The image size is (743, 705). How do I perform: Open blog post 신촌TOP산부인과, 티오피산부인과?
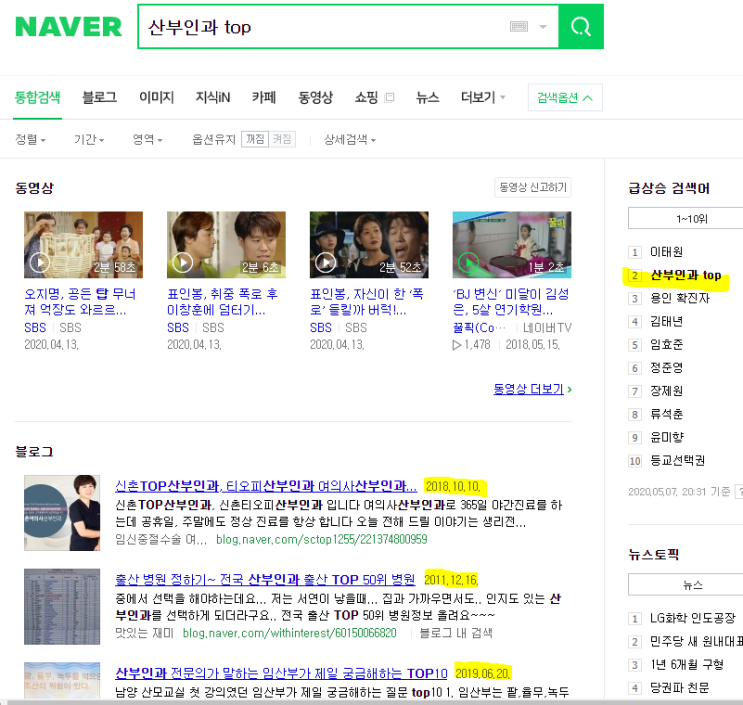coord(266,486)
